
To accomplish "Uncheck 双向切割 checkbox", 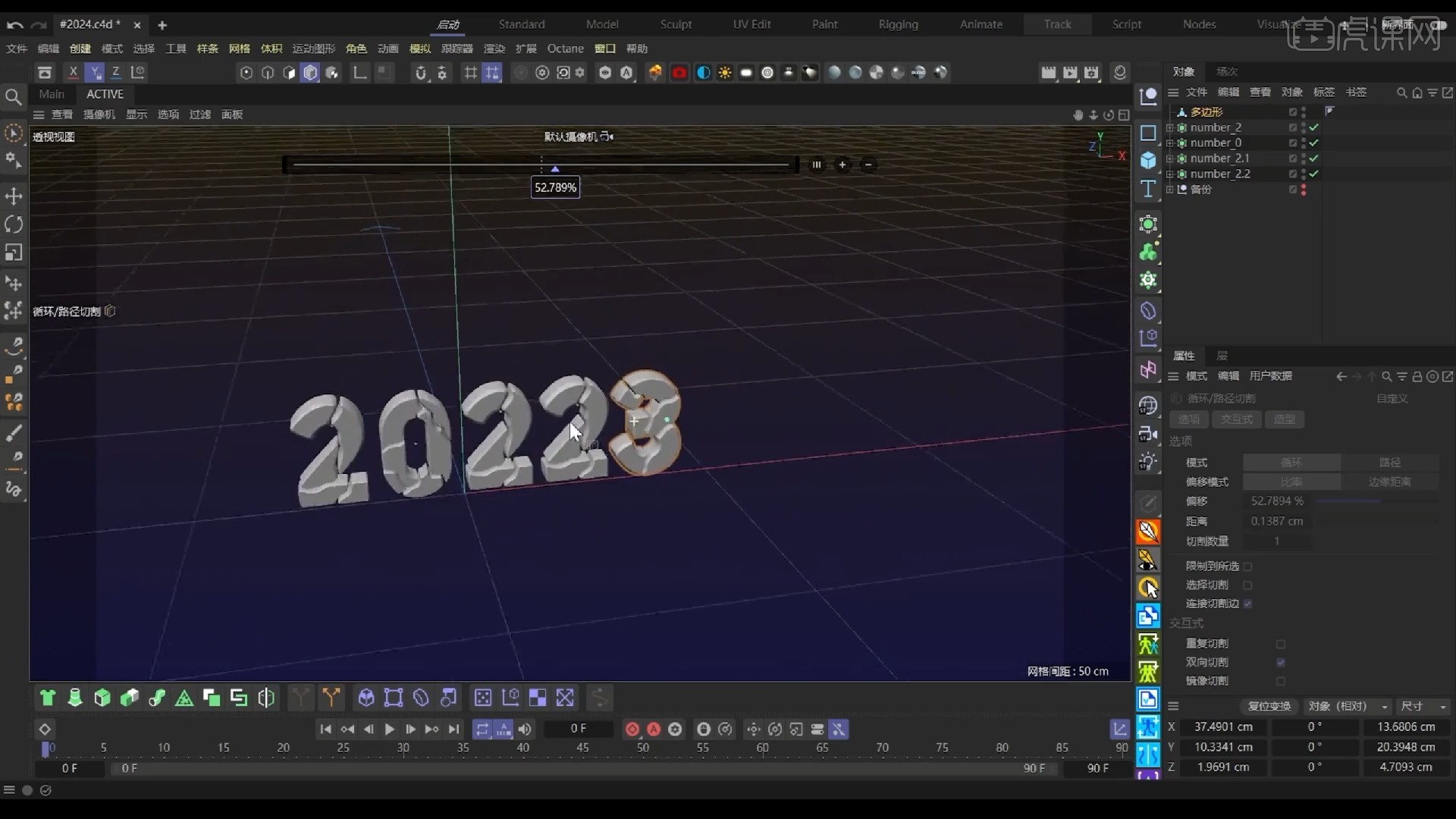I will [1281, 662].
